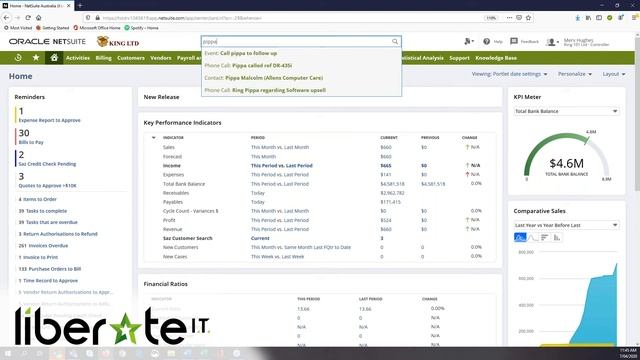Go to the Home house icon
Screen dimensions: 640x360
point(54,58)
